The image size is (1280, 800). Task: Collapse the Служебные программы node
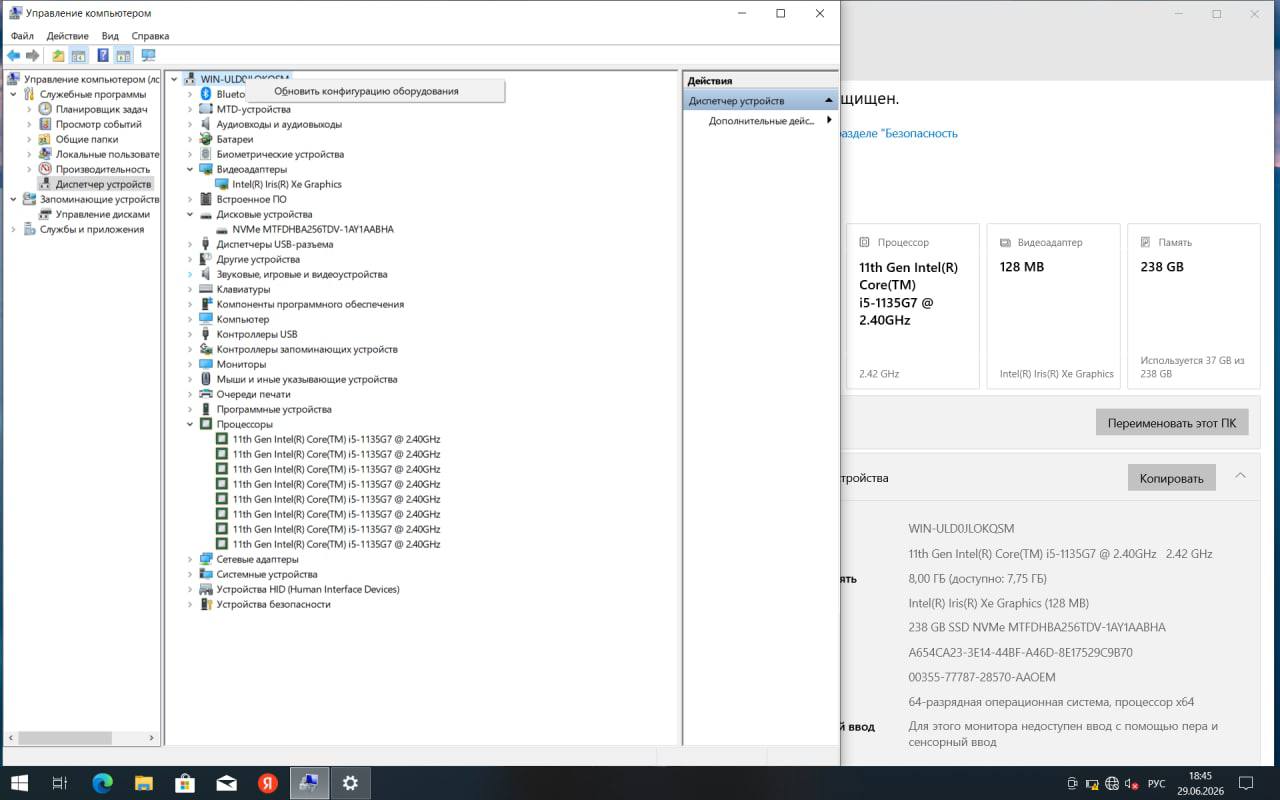[x=14, y=94]
